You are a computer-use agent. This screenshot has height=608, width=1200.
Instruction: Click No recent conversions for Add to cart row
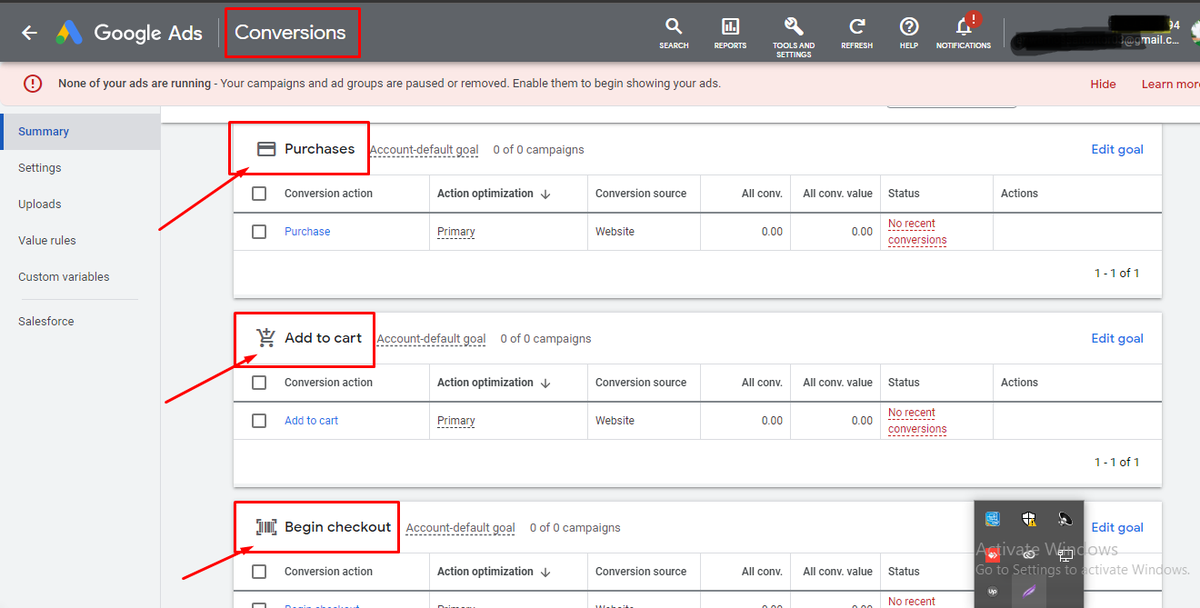click(x=917, y=421)
